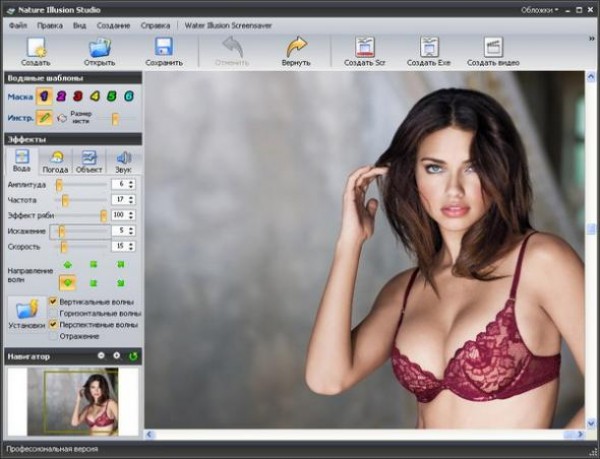Viewport: 600px width, 459px height.
Task: Toggle the Отражение checkbox
Action: pos(53,337)
